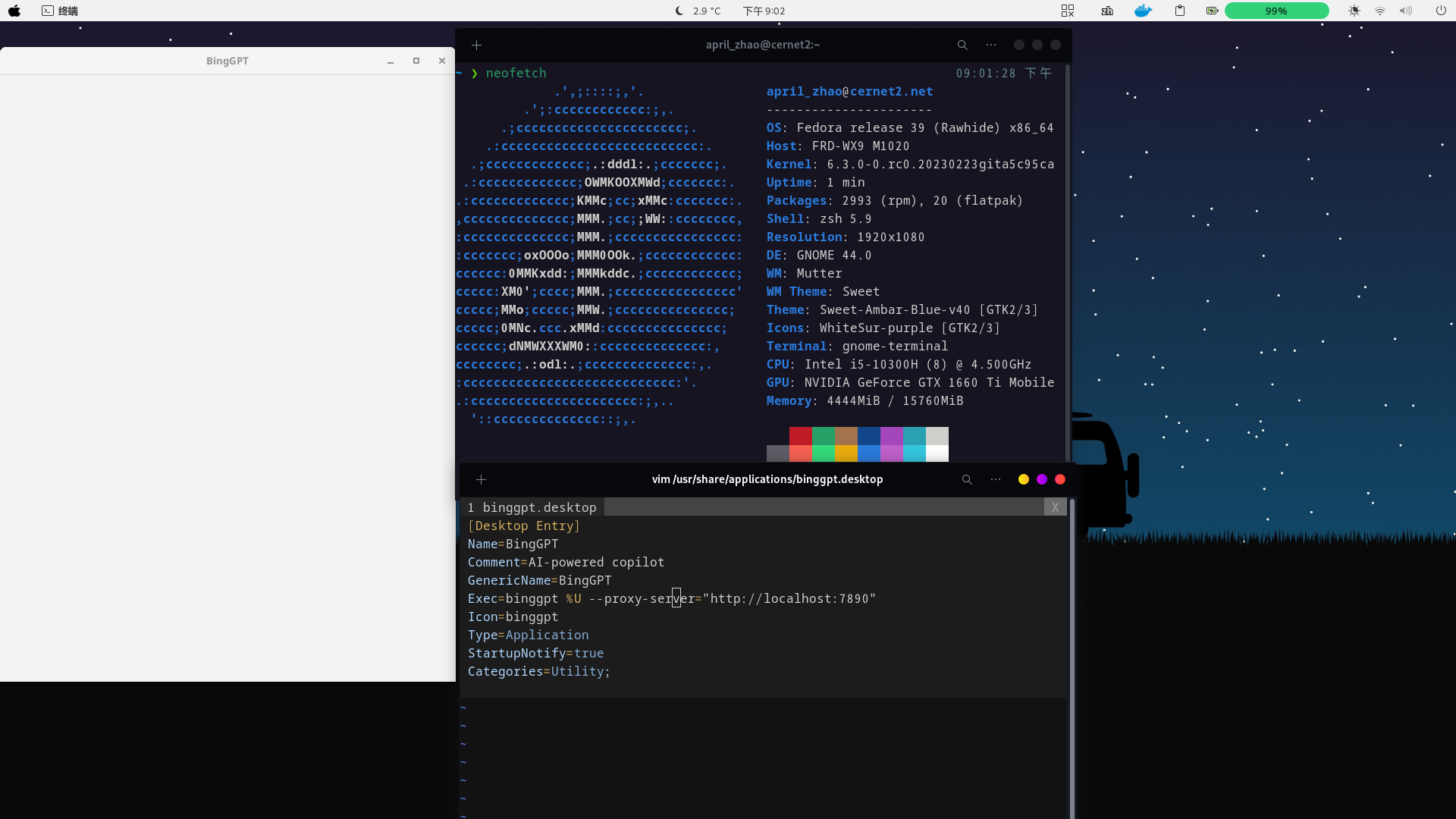This screenshot has height=819, width=1456.
Task: Click the volume speaker indicator
Action: pyautogui.click(x=1406, y=11)
